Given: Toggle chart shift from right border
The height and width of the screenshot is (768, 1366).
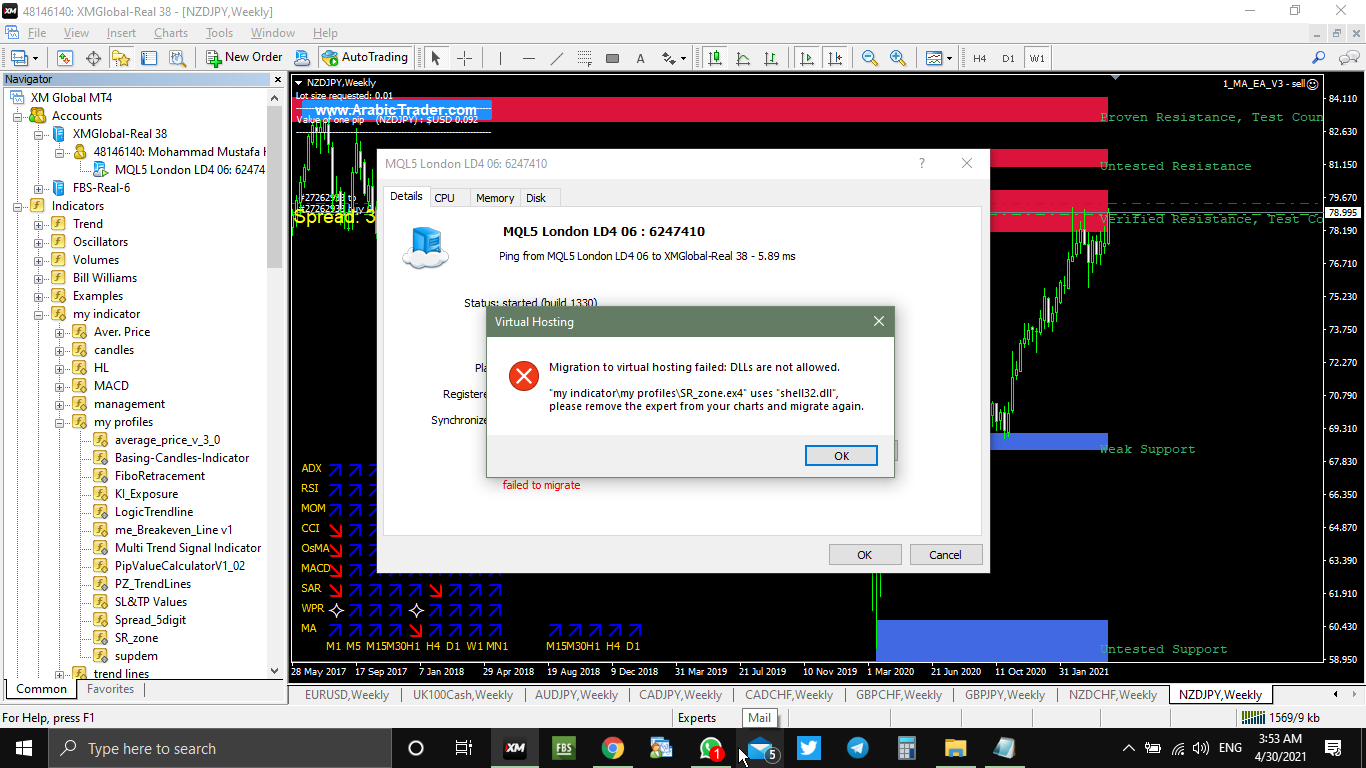Looking at the screenshot, I should pos(835,58).
